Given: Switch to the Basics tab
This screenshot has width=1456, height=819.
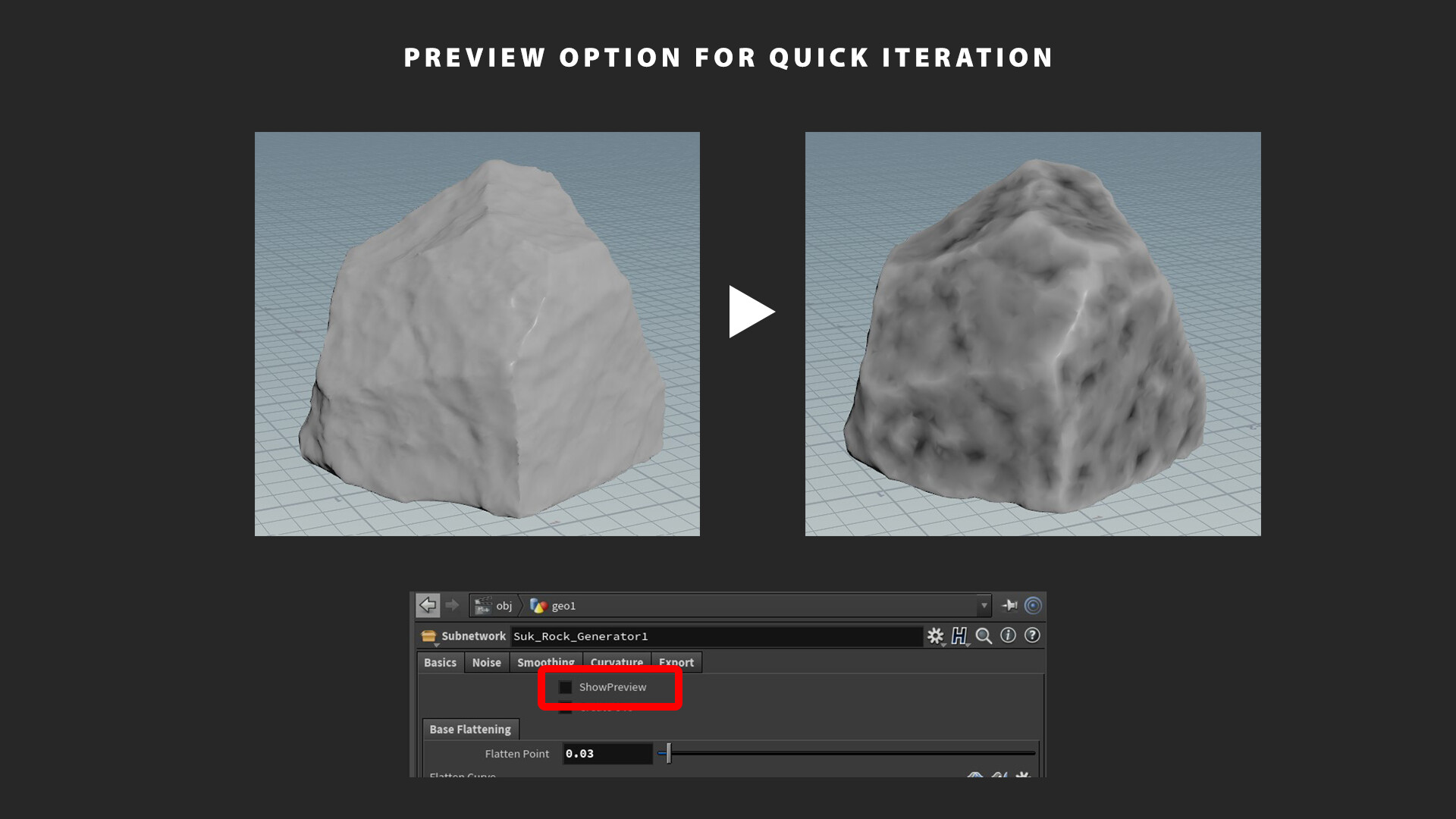Looking at the screenshot, I should click(x=440, y=663).
